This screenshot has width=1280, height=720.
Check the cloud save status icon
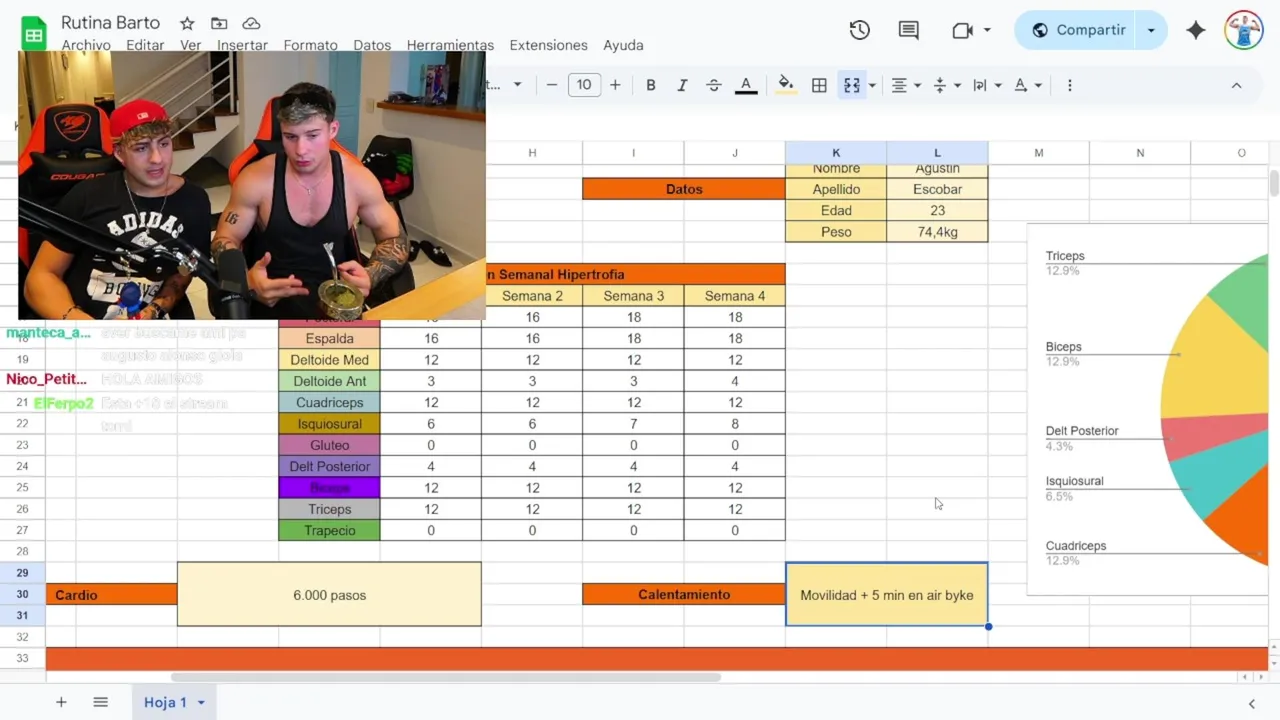pyautogui.click(x=251, y=23)
